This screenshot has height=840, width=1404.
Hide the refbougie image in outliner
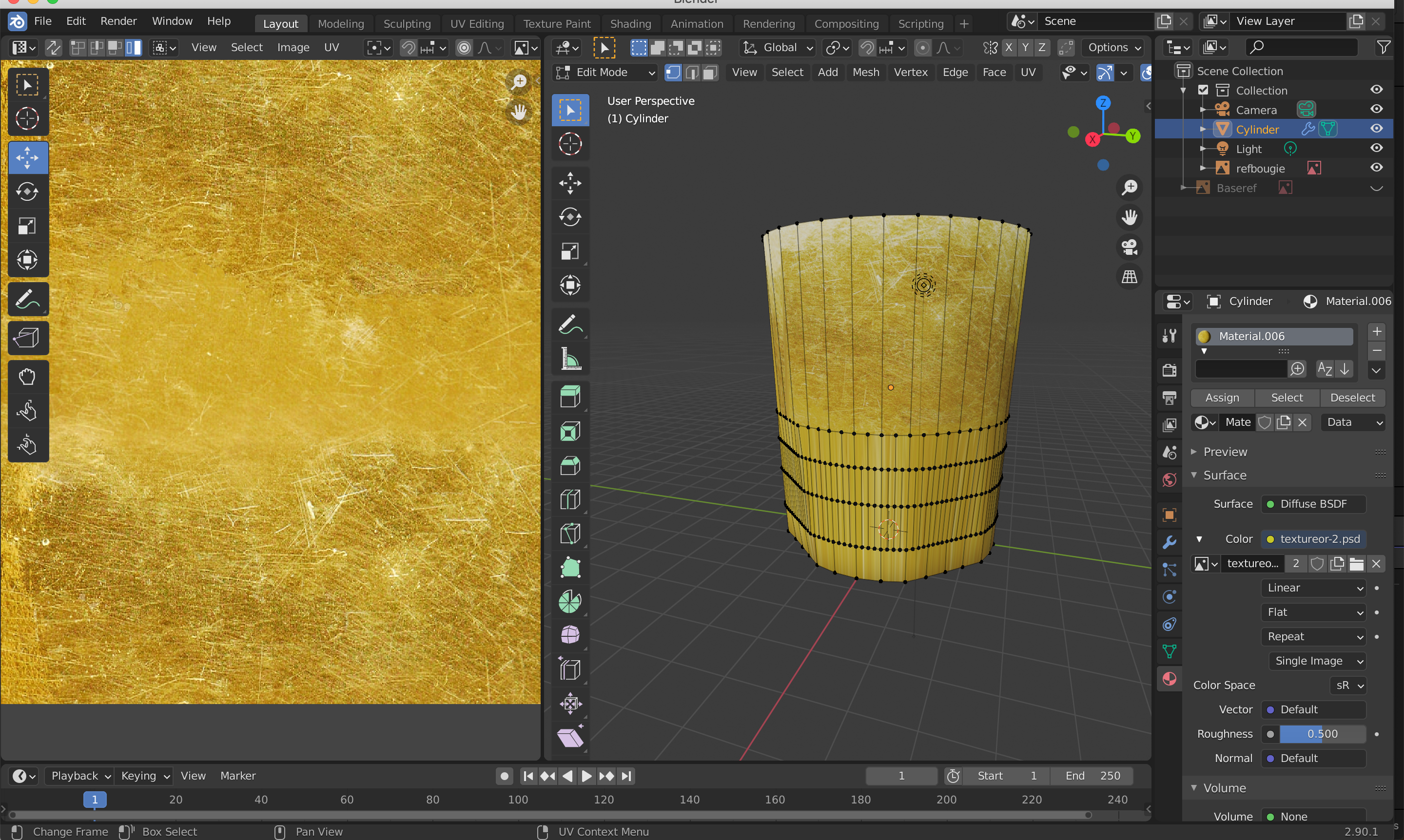click(1376, 168)
